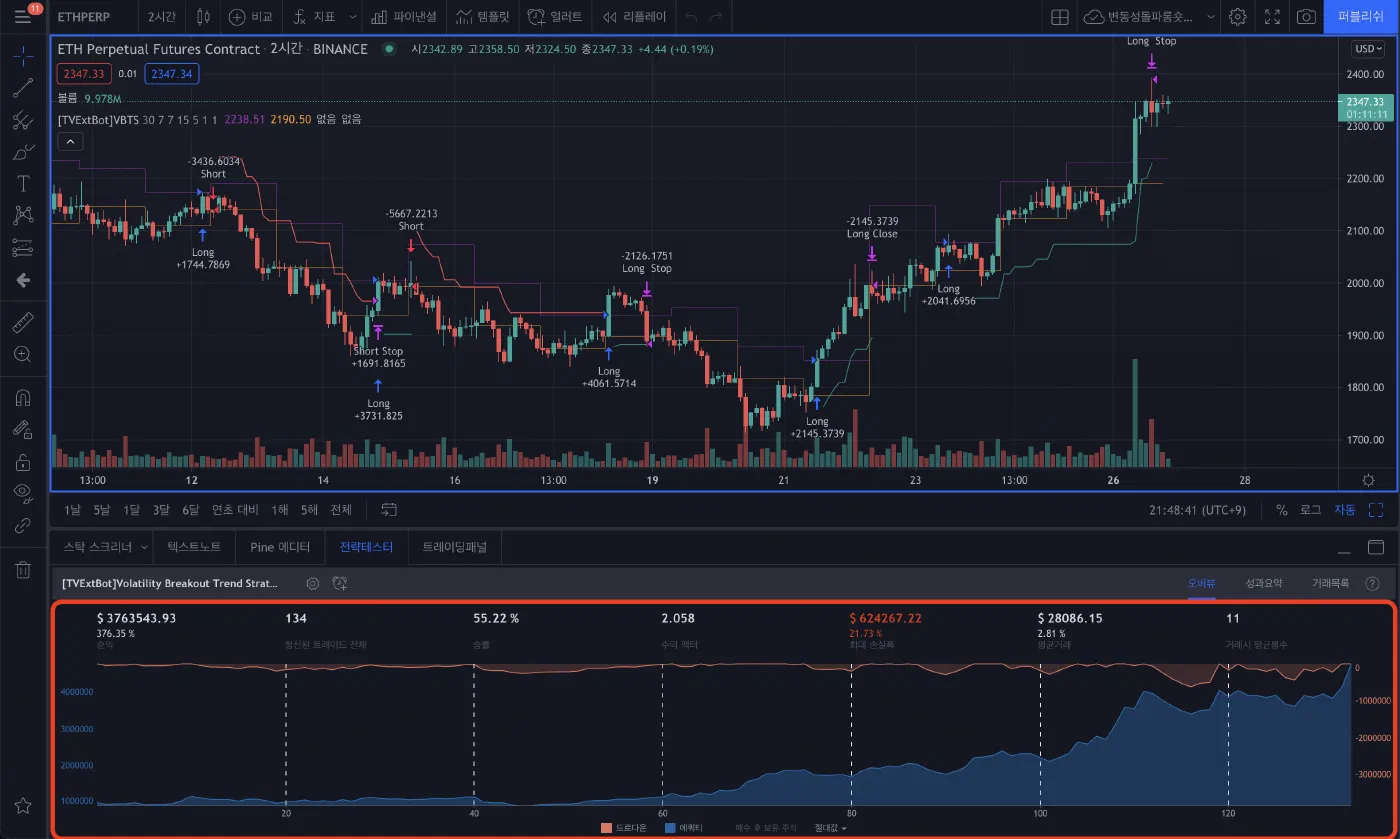
Task: Collapse the indicator legend chevron
Action: (x=70, y=142)
